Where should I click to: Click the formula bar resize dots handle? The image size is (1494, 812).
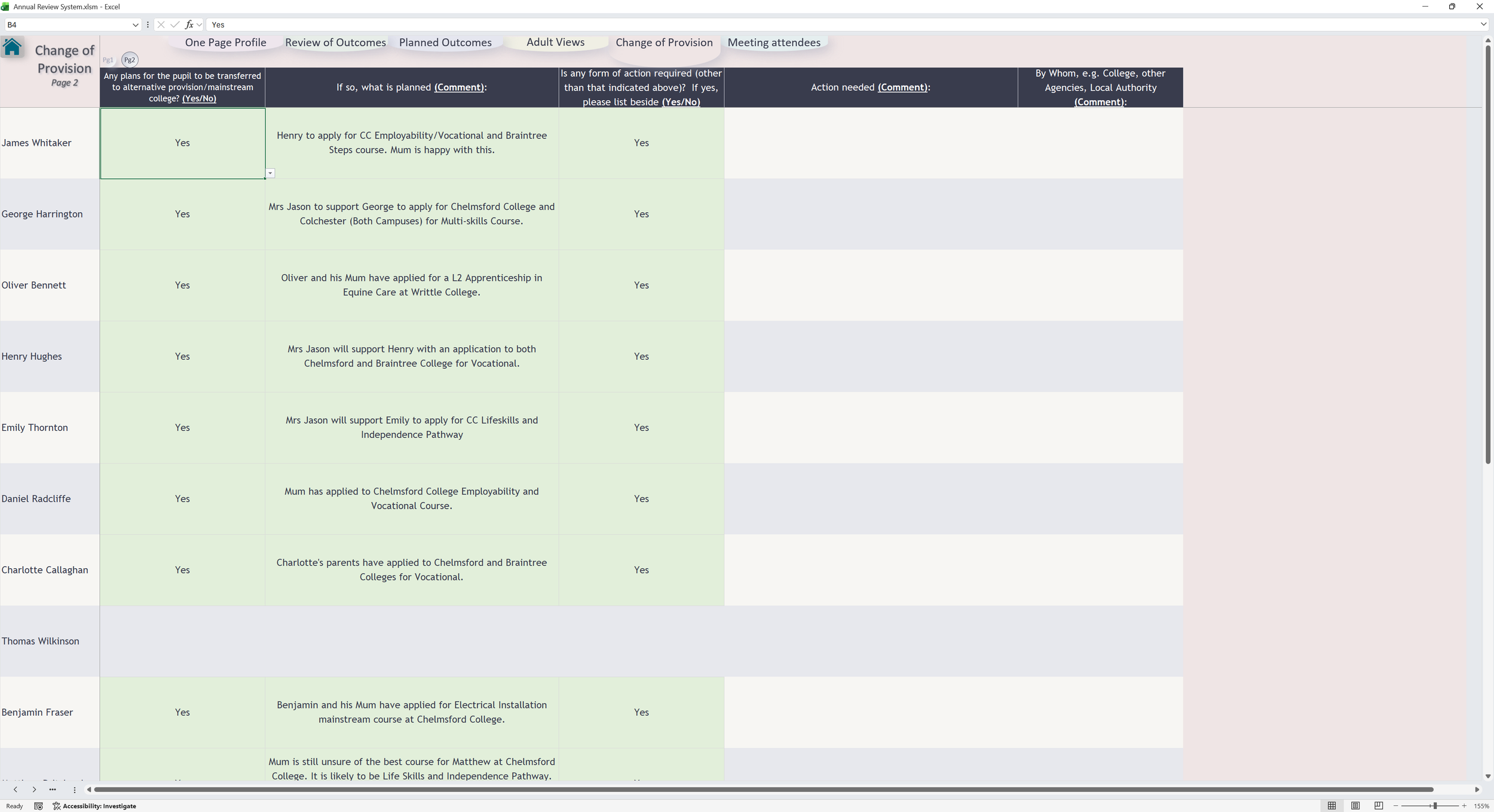coord(148,24)
